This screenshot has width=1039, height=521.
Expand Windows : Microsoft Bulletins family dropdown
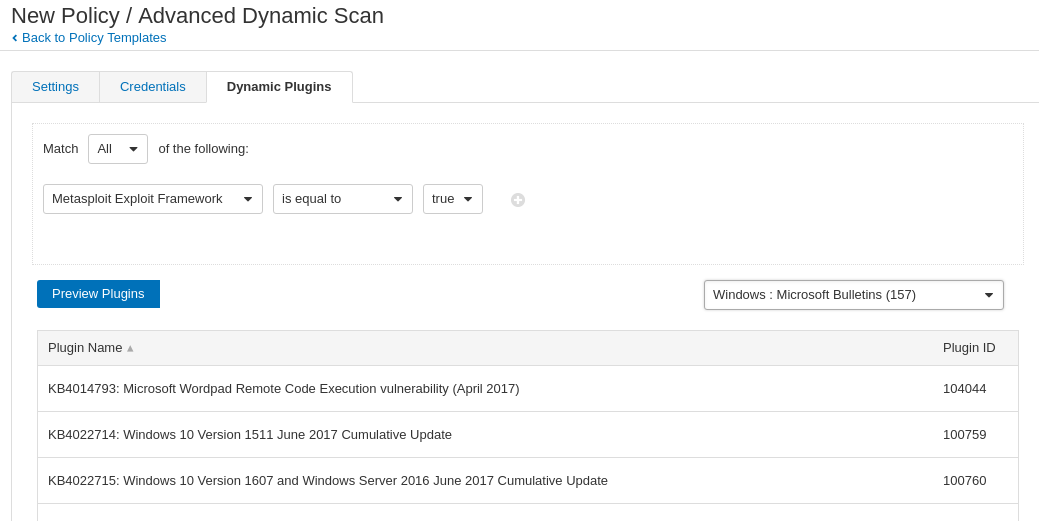pos(853,295)
